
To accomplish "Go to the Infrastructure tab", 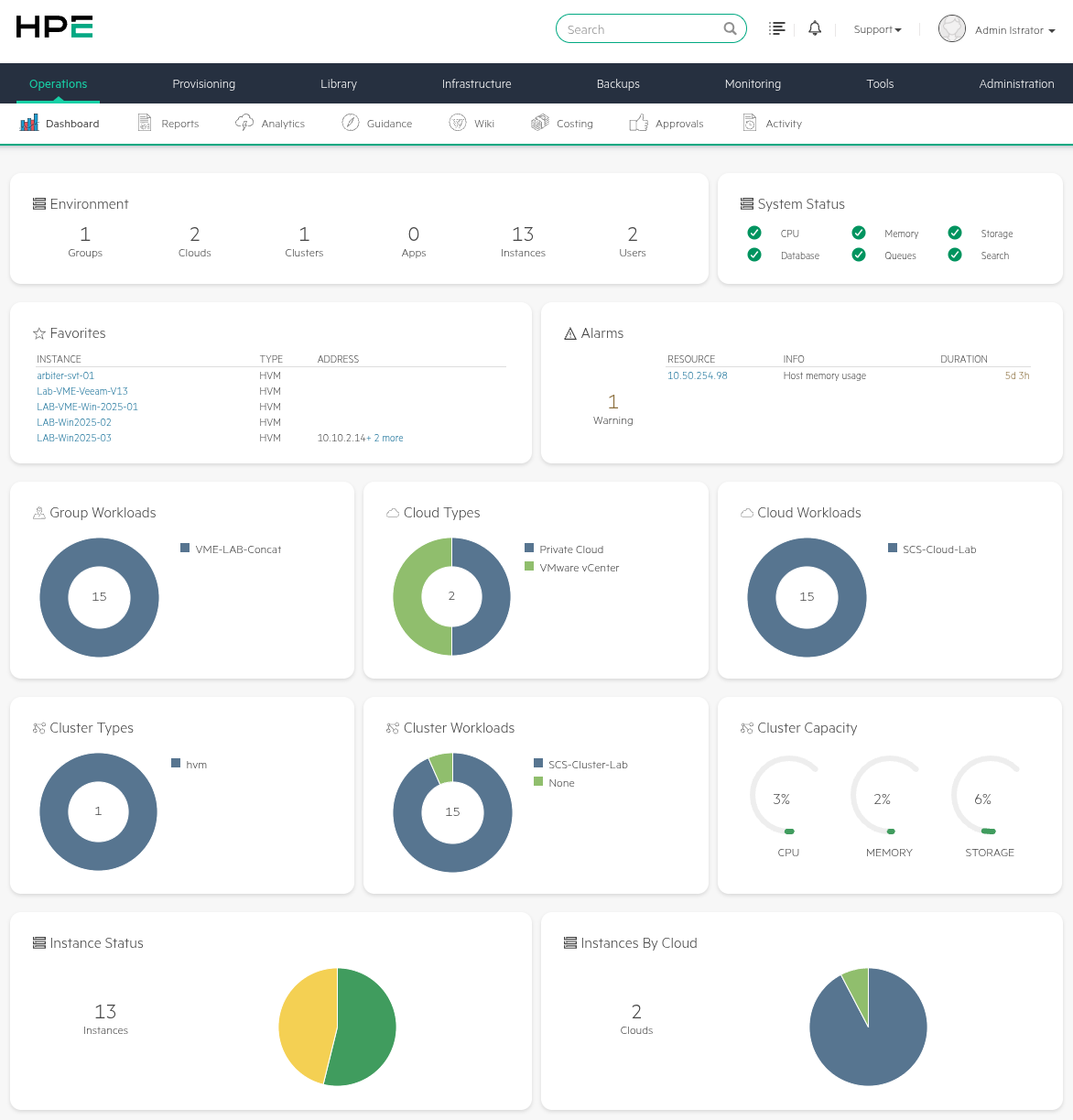I will pyautogui.click(x=476, y=83).
